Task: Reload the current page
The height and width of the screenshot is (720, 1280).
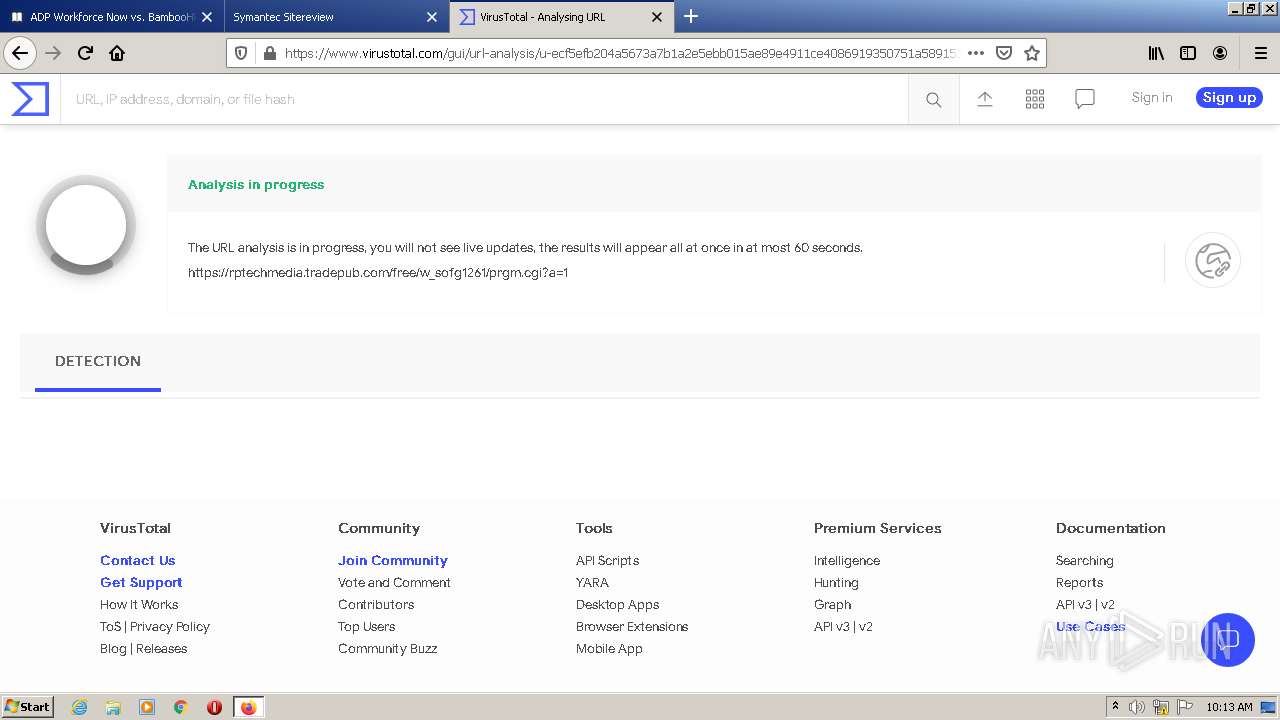Action: point(85,53)
